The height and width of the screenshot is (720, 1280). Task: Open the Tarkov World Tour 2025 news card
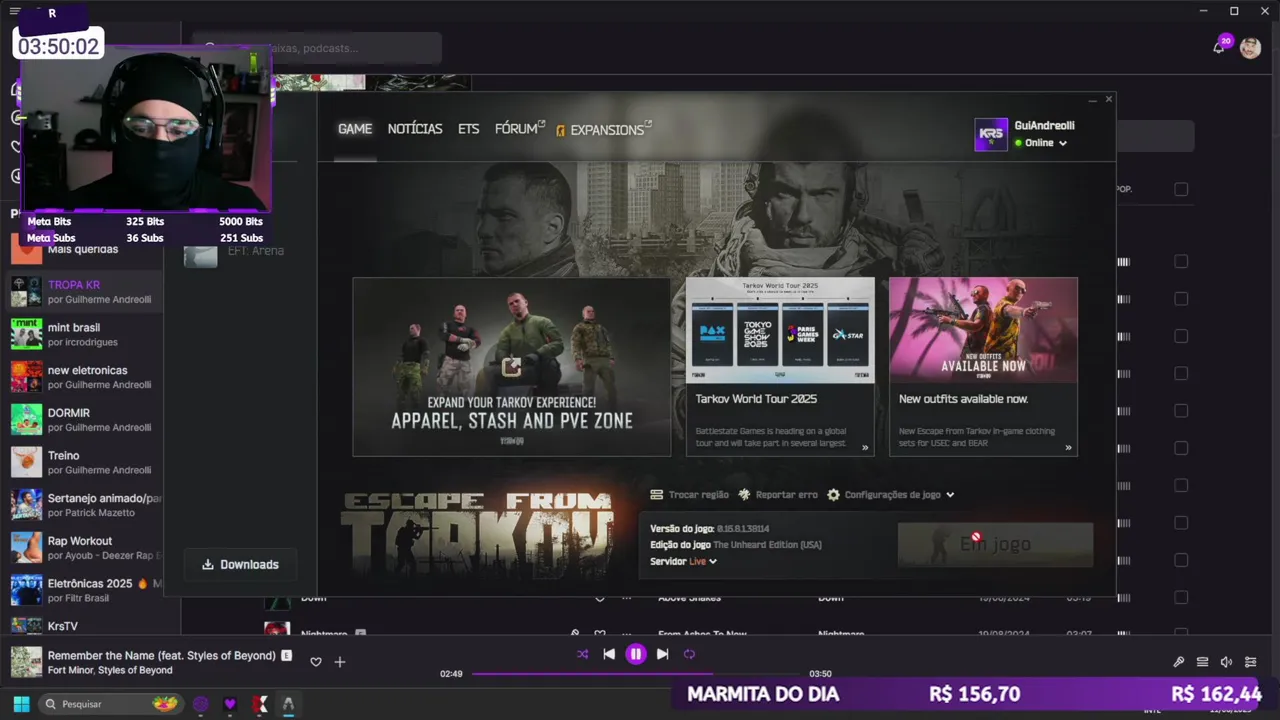[x=780, y=367]
